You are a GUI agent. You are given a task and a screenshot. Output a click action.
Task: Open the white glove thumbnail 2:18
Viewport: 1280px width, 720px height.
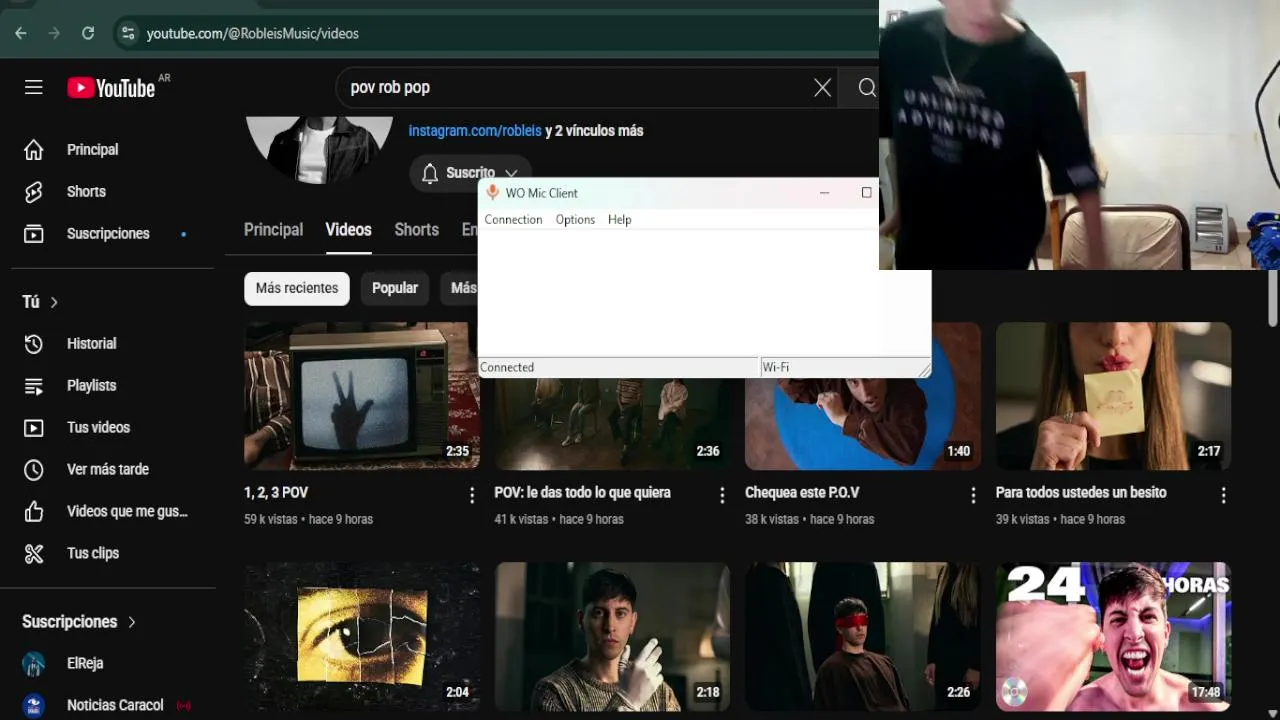click(x=612, y=637)
